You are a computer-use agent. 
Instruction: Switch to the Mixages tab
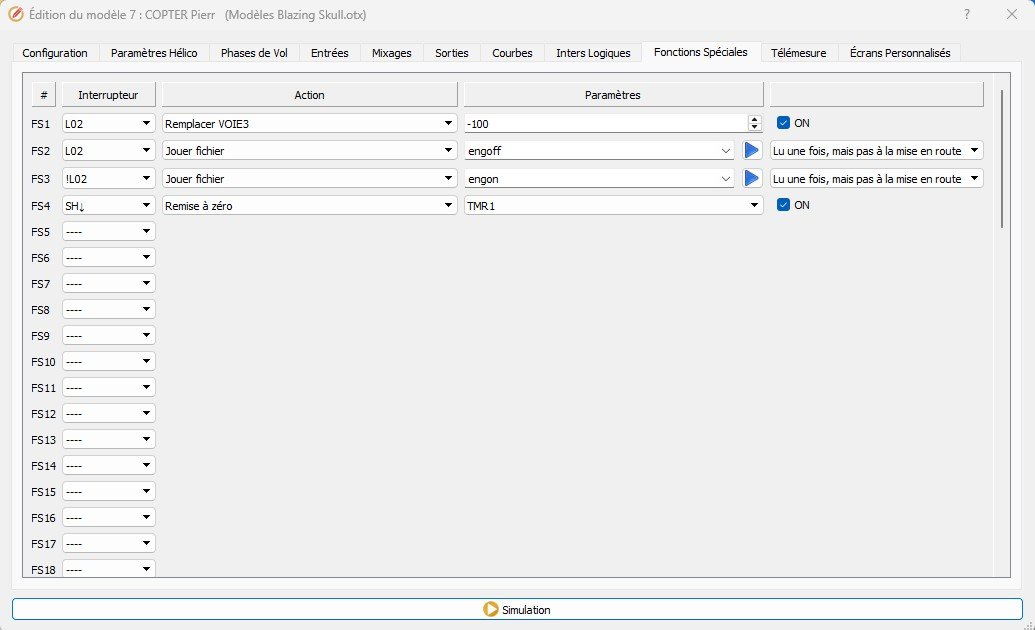tap(391, 53)
